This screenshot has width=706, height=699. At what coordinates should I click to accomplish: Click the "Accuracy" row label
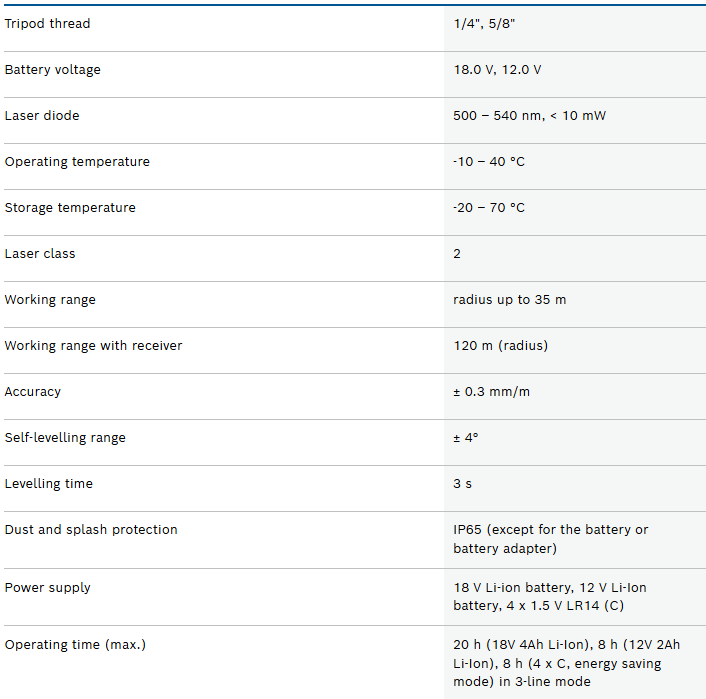[33, 391]
